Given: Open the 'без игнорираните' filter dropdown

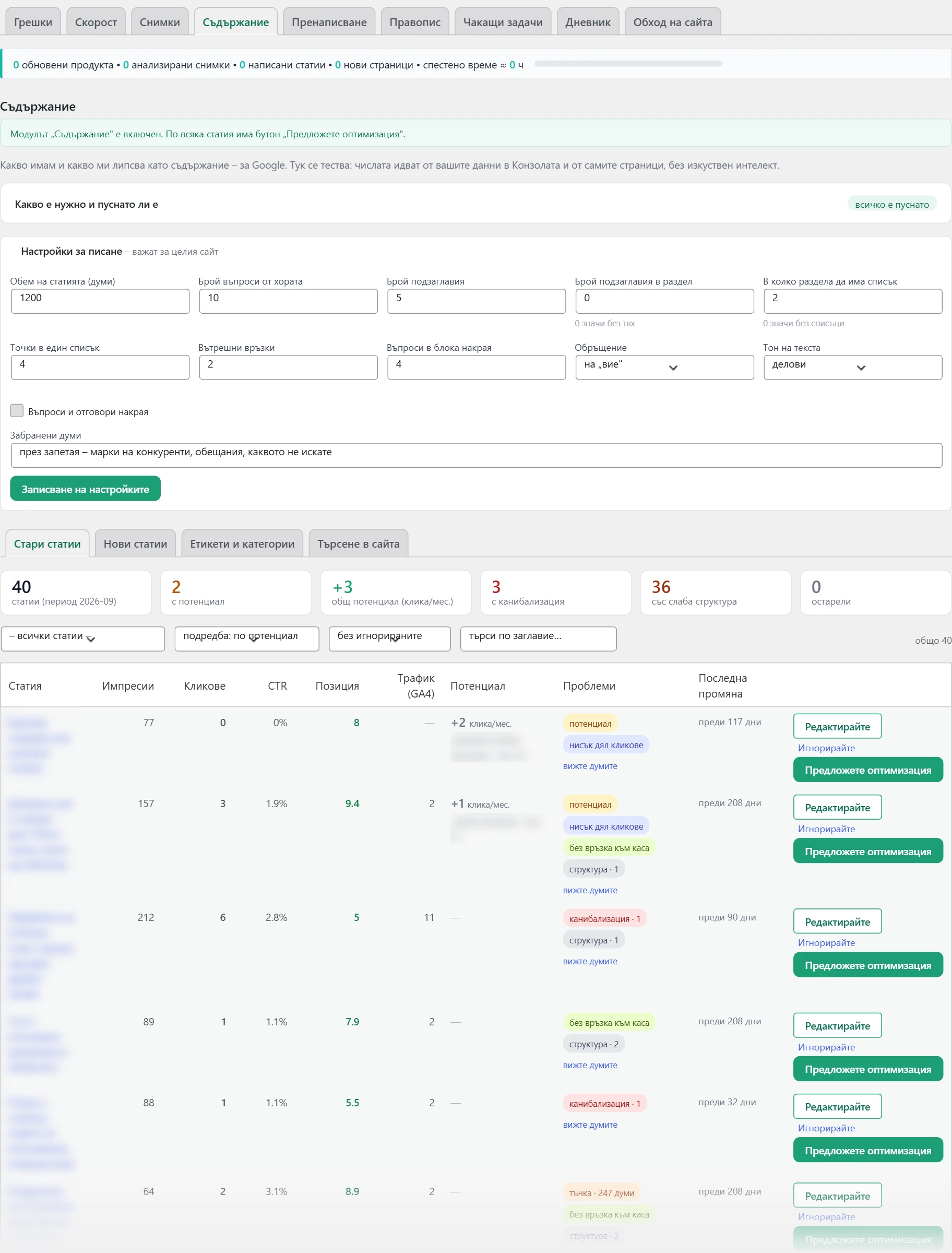Looking at the screenshot, I should coord(390,639).
